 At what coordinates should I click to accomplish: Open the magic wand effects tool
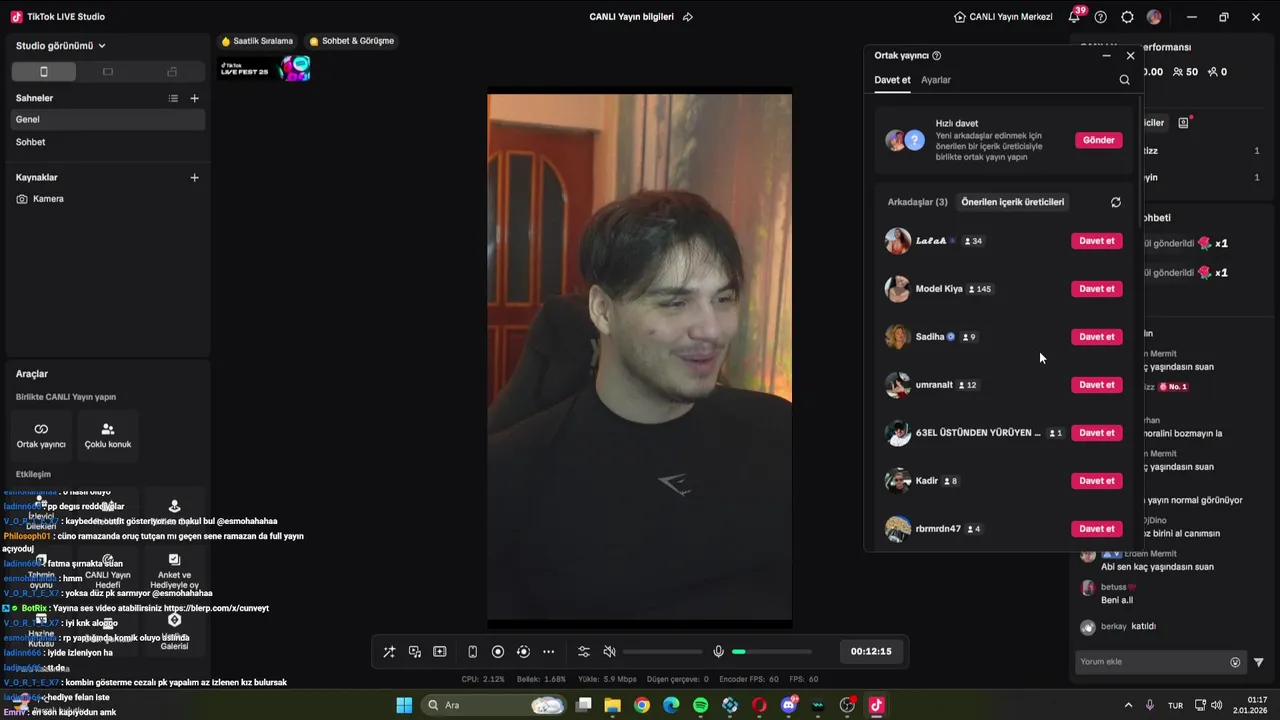point(389,652)
